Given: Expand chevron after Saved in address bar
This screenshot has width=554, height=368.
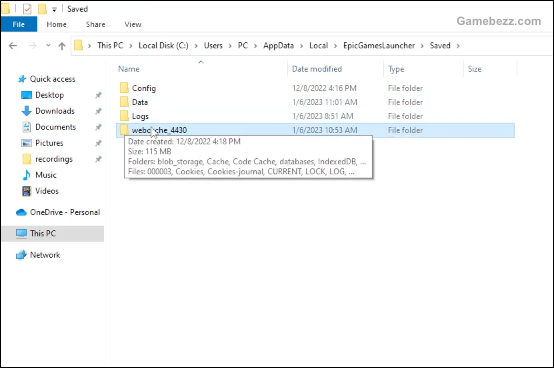Looking at the screenshot, I should pos(458,46).
